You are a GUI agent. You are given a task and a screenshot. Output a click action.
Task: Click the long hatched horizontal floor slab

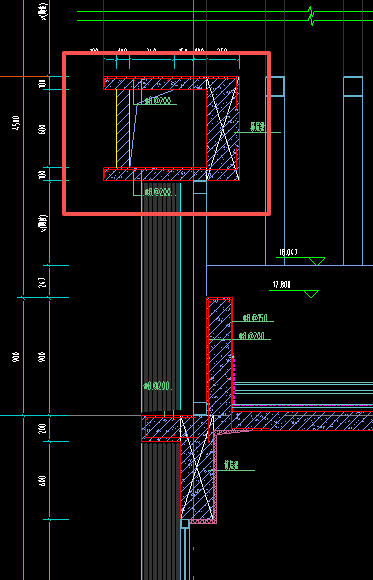pos(302,421)
